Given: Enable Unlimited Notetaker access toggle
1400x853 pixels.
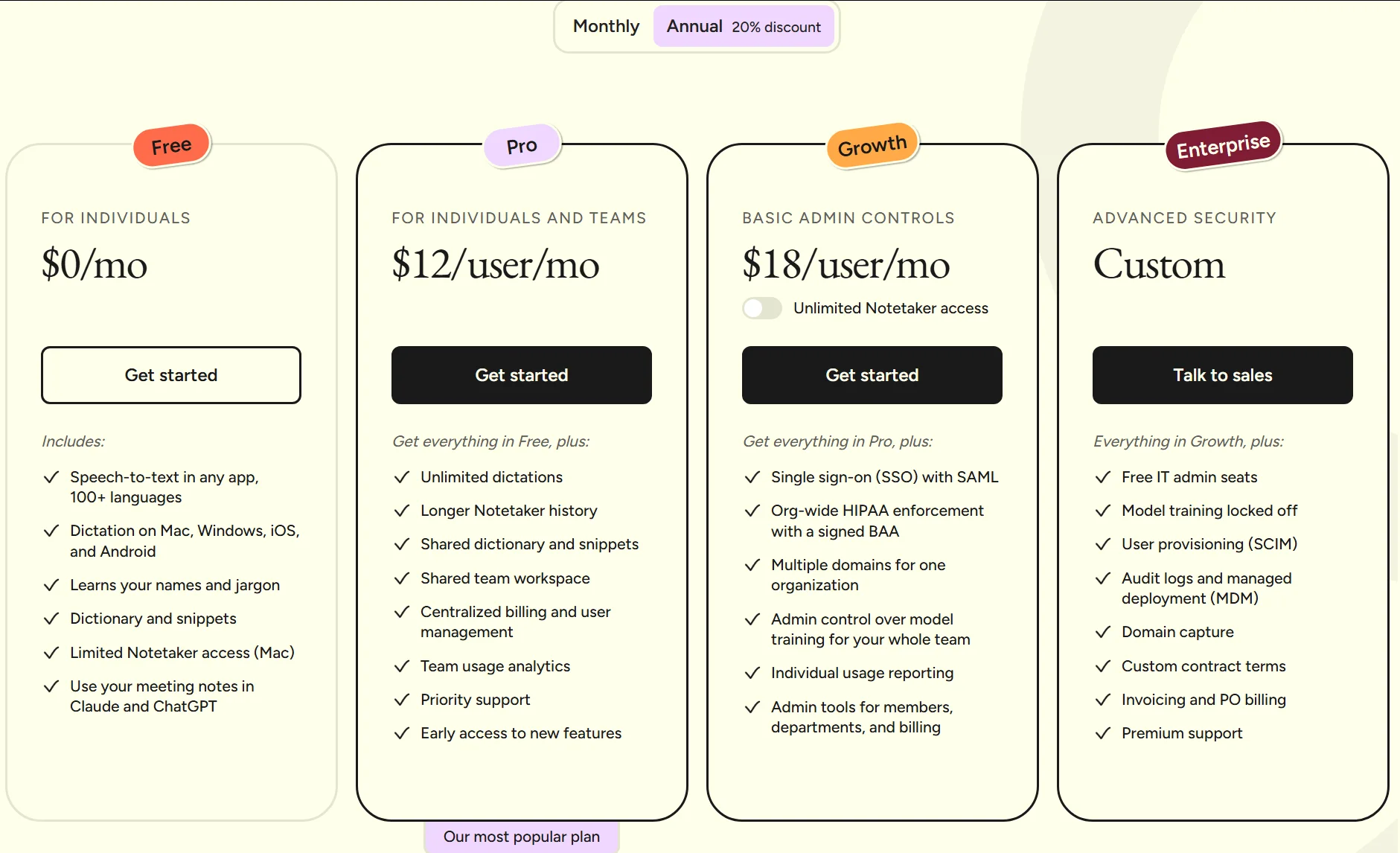Looking at the screenshot, I should (x=762, y=308).
